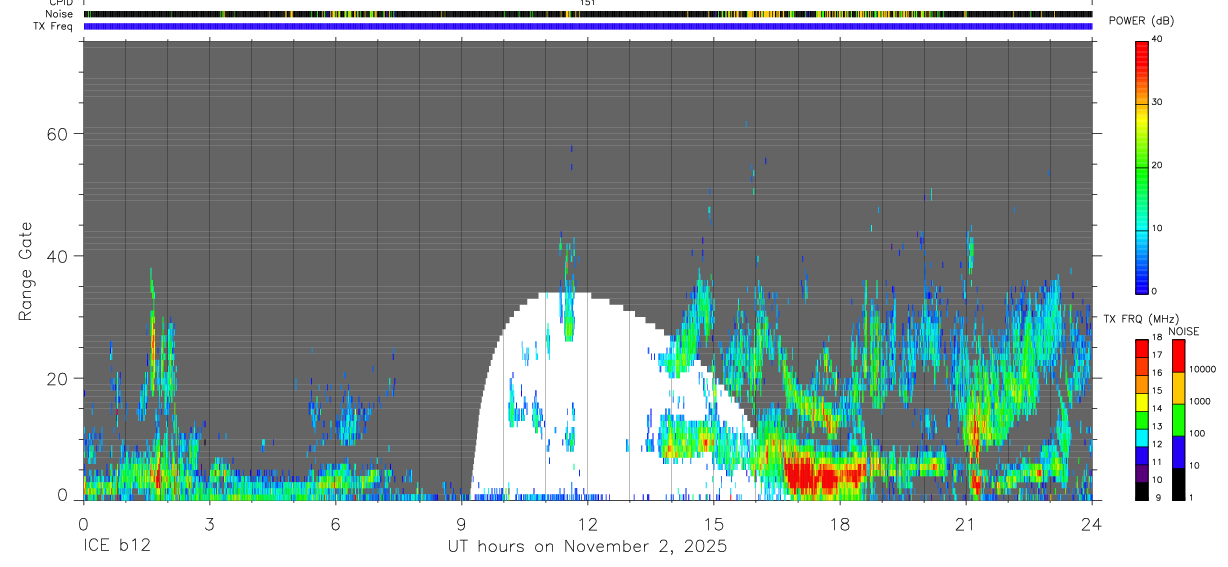Viewport: 1228px width, 567px height.
Task: Click the '3' tick on the UT hours axis
Action: [x=209, y=524]
